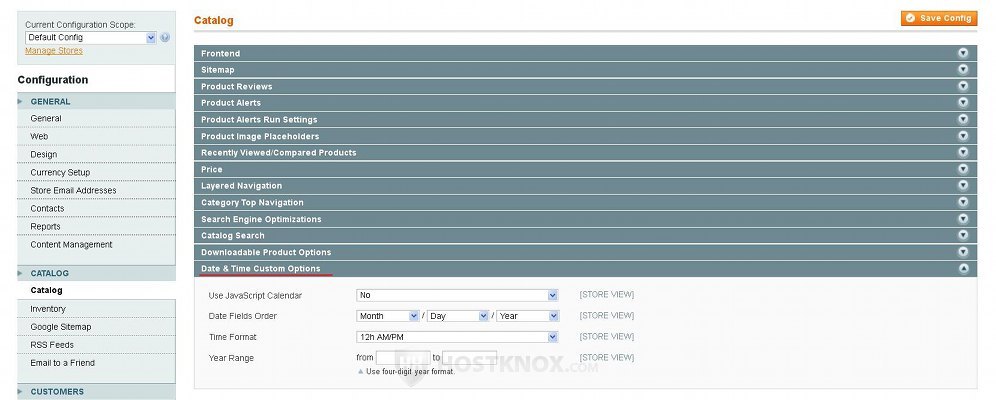Open the Contacts configuration tab
The width and height of the screenshot is (996, 400).
96,208
